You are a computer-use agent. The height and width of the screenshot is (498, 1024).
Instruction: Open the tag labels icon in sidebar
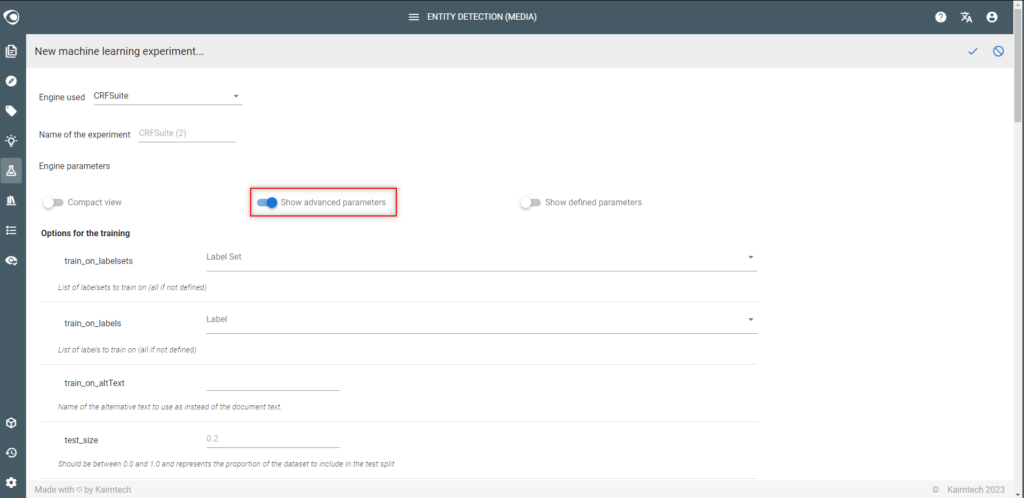(10, 111)
